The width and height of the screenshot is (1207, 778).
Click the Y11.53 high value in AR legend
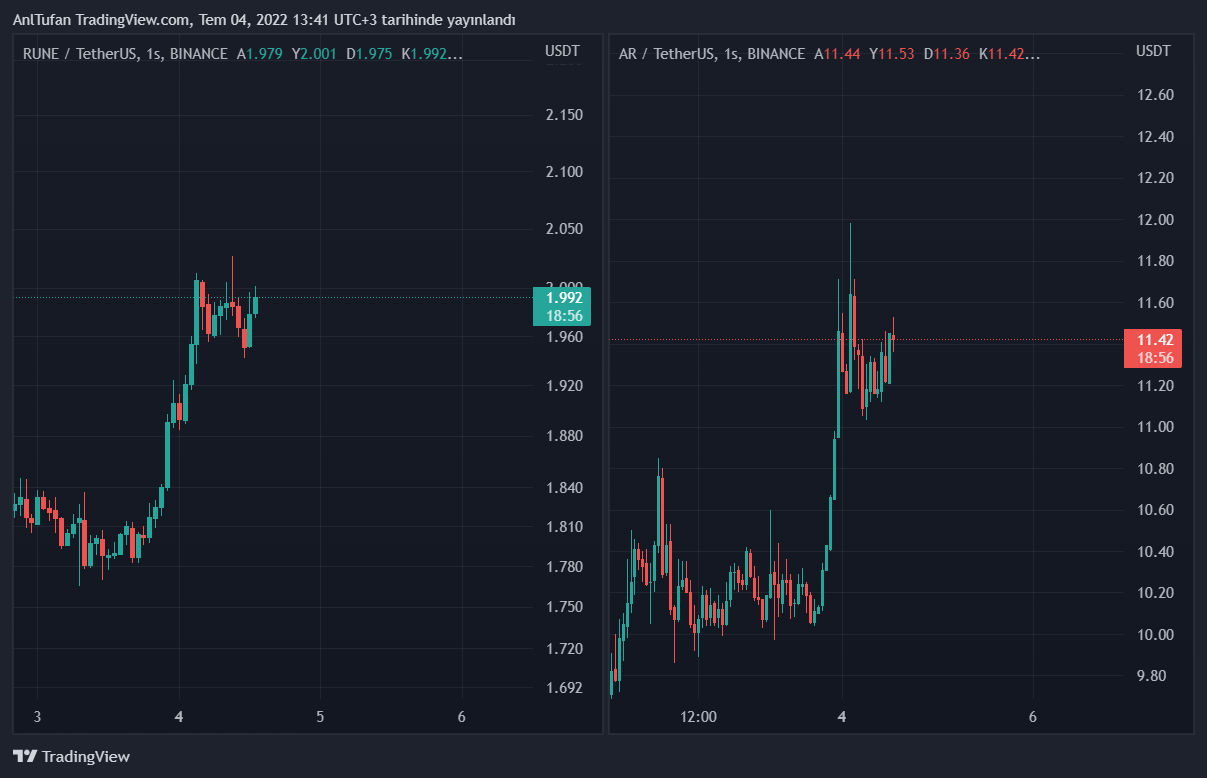[x=891, y=54]
